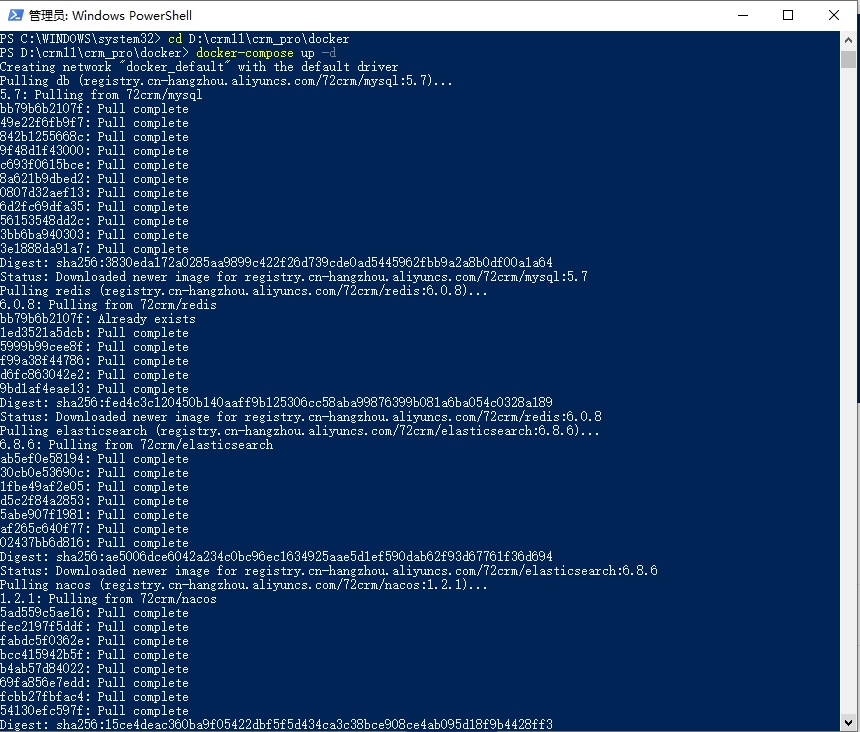The height and width of the screenshot is (732, 860).
Task: Click the '1fbe49af2e05: Pull complete' line
Action: (x=94, y=487)
